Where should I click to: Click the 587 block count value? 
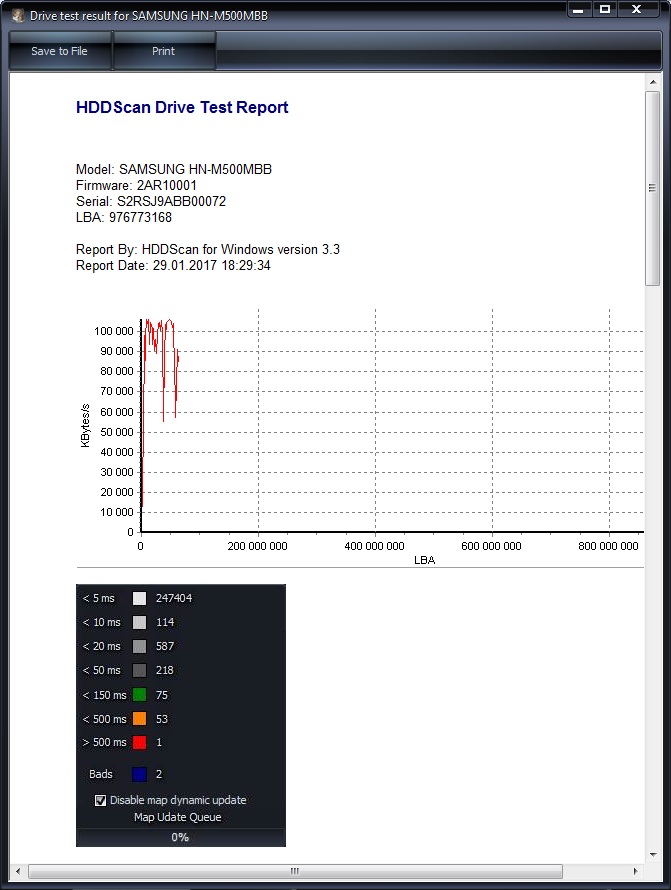click(165, 646)
